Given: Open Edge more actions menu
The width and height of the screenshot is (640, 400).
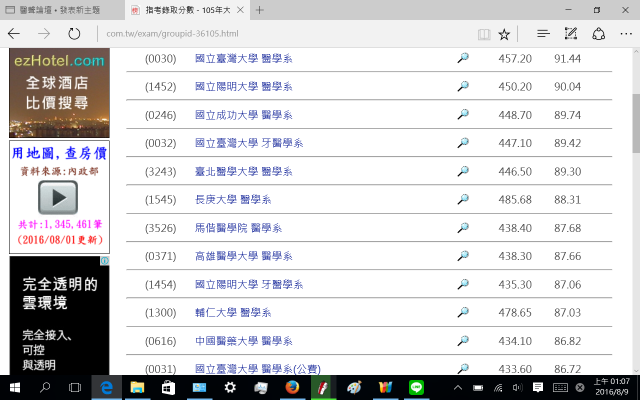Looking at the screenshot, I should point(626,34).
